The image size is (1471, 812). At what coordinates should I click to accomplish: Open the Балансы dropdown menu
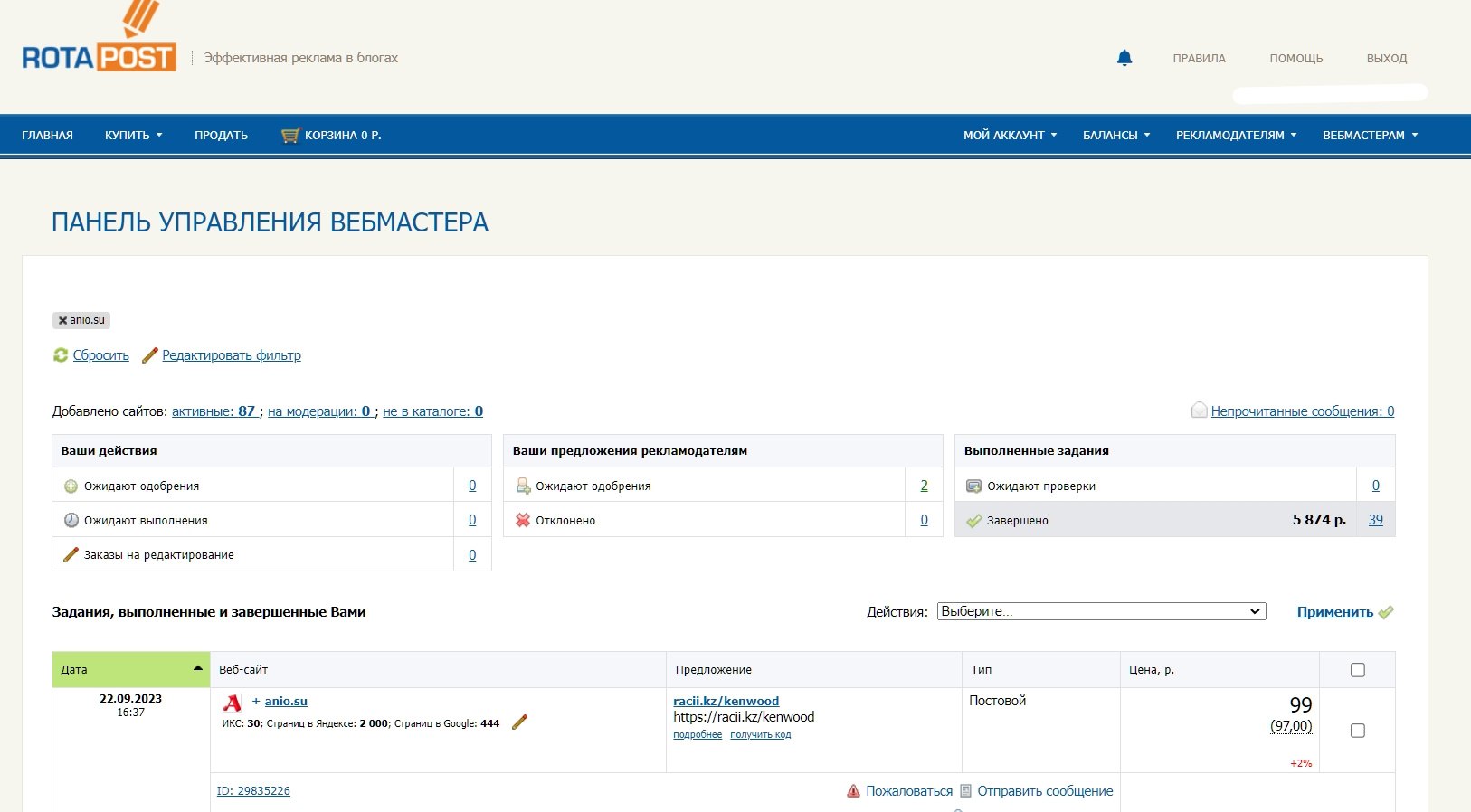pos(1115,136)
